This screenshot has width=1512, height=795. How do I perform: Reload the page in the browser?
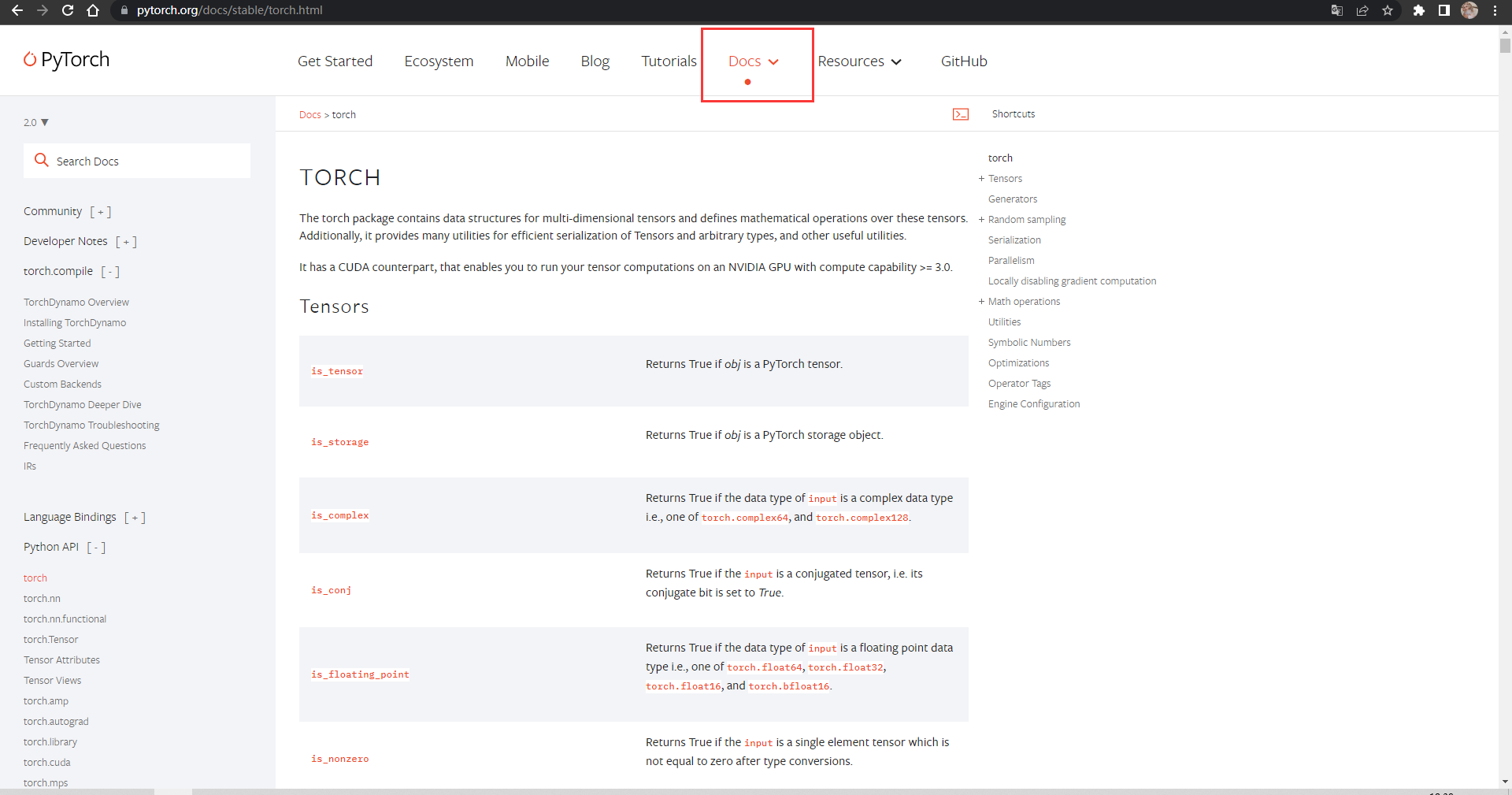pyautogui.click(x=68, y=10)
